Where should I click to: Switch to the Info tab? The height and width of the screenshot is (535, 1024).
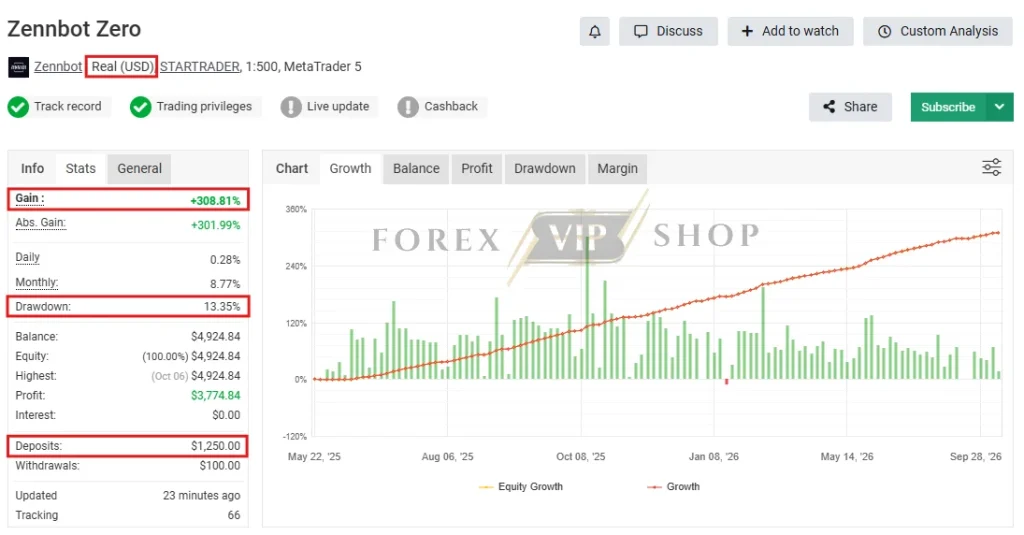pos(32,169)
